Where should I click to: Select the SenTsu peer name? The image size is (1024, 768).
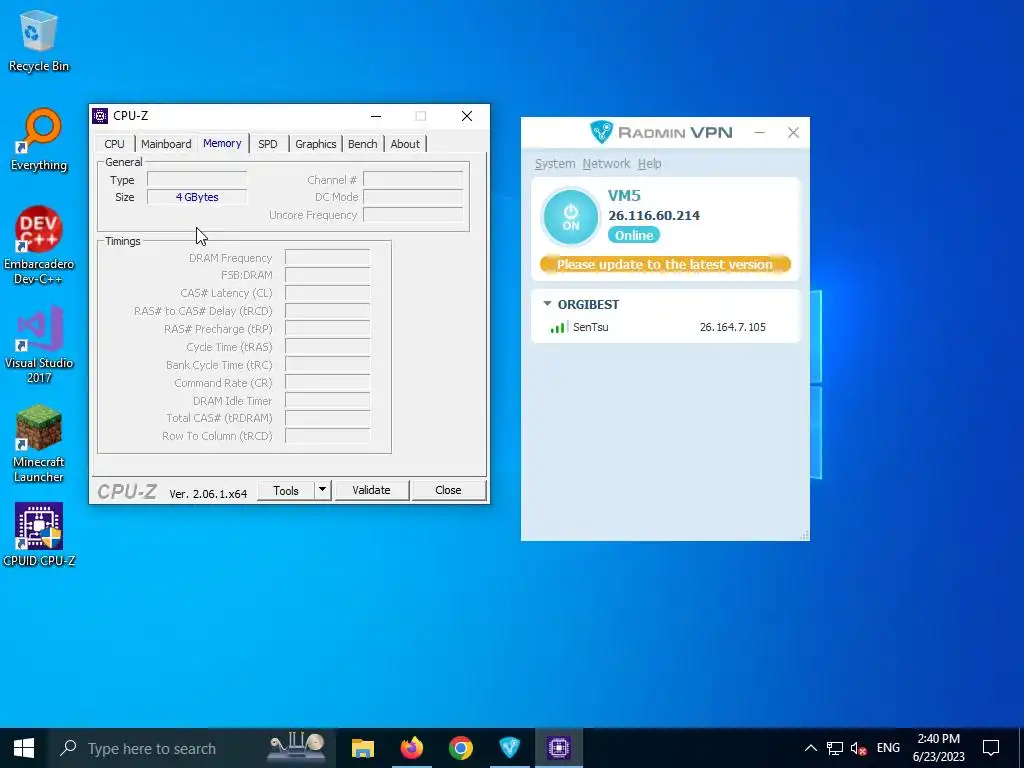click(x=590, y=327)
